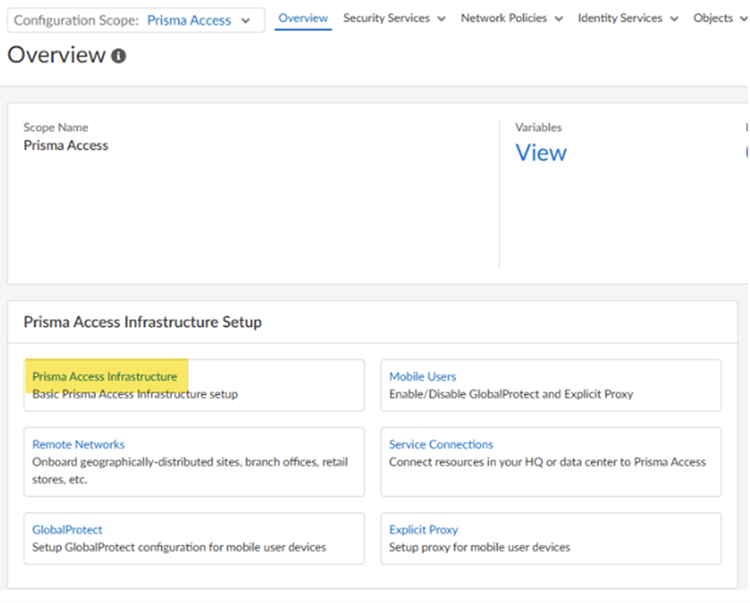Open the Configuration Scope dropdown

pyautogui.click(x=136, y=20)
